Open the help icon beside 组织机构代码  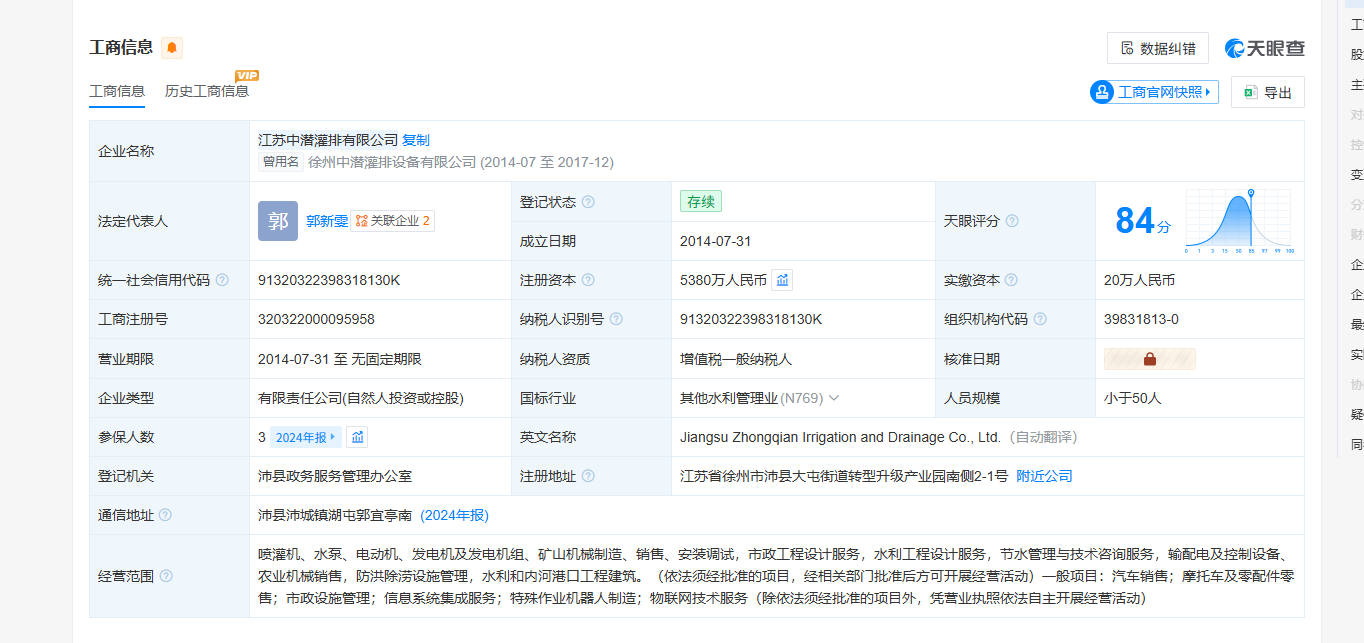click(1040, 319)
